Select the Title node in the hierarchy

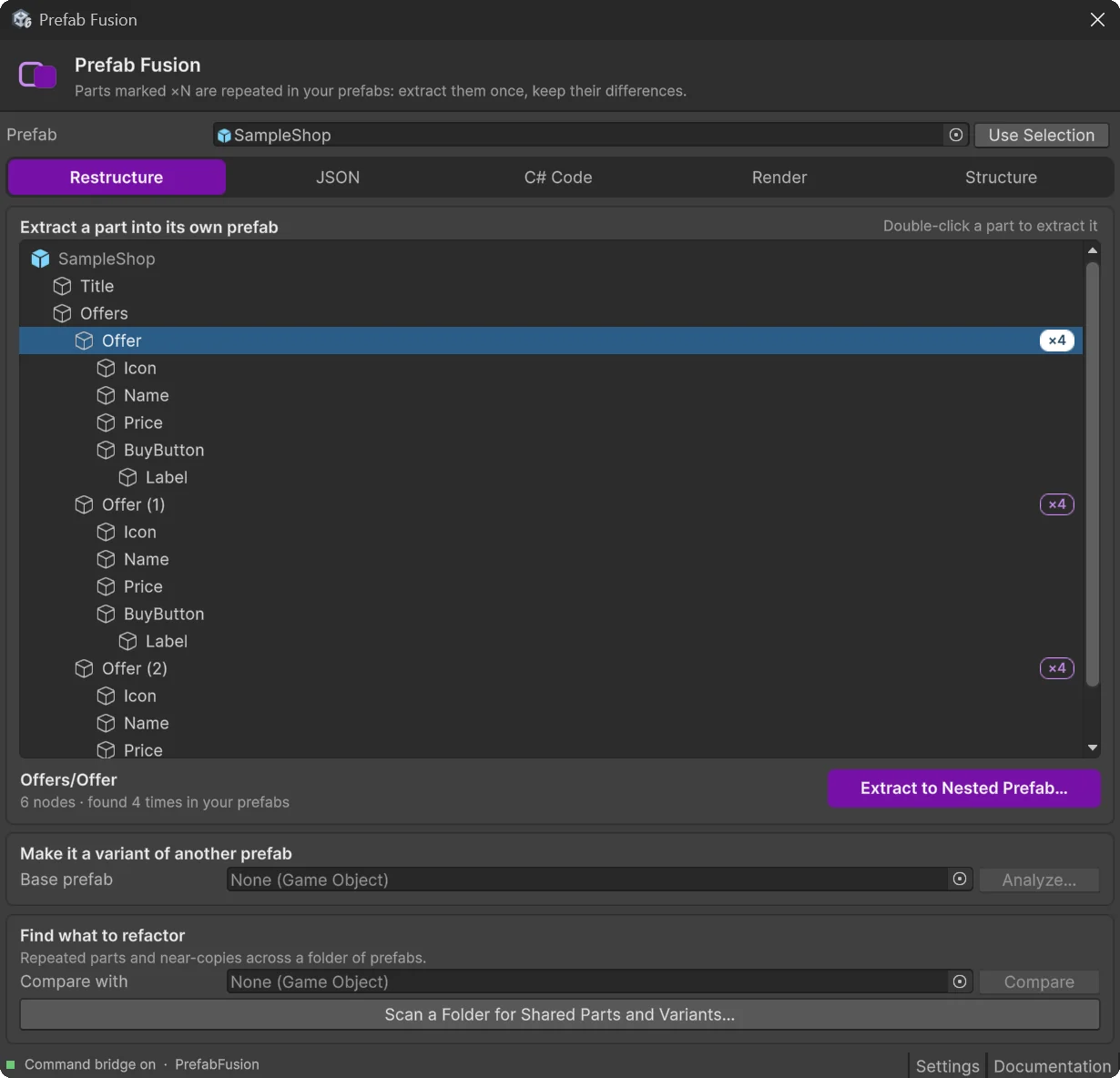click(x=551, y=286)
